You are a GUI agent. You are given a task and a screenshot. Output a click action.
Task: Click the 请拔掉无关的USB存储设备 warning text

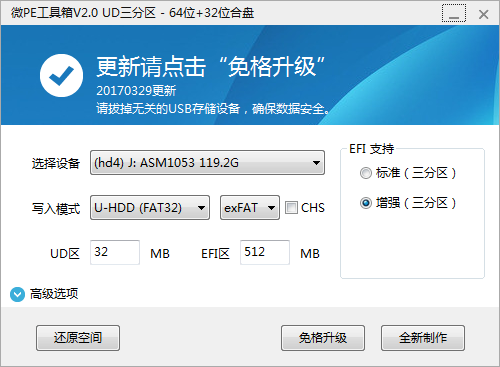213,109
